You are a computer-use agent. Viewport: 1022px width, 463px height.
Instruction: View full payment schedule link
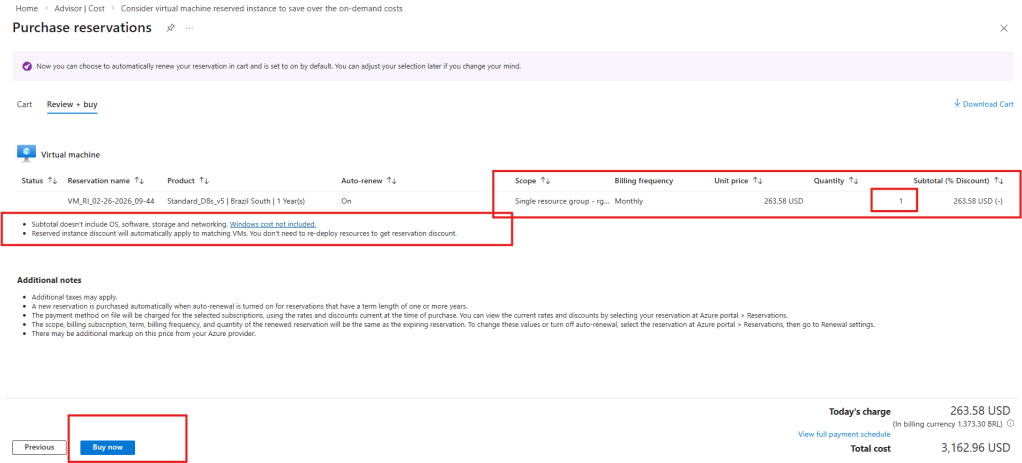[844, 434]
